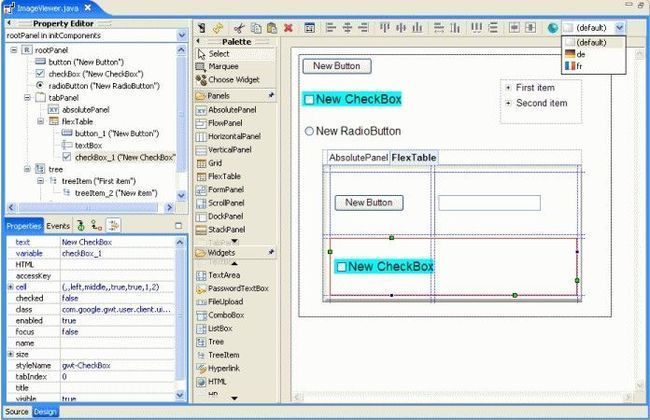Click the scissors cut icon in toolbar
Screen dimensions: 650x420
pyautogui.click(x=239, y=28)
